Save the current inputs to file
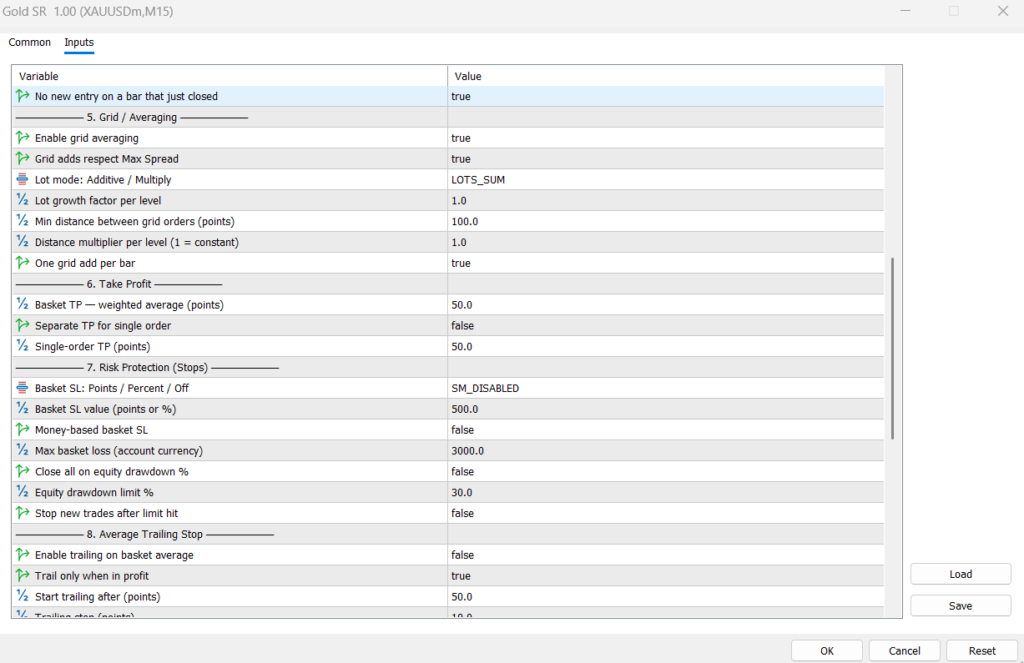This screenshot has width=1024, height=663. (x=961, y=606)
